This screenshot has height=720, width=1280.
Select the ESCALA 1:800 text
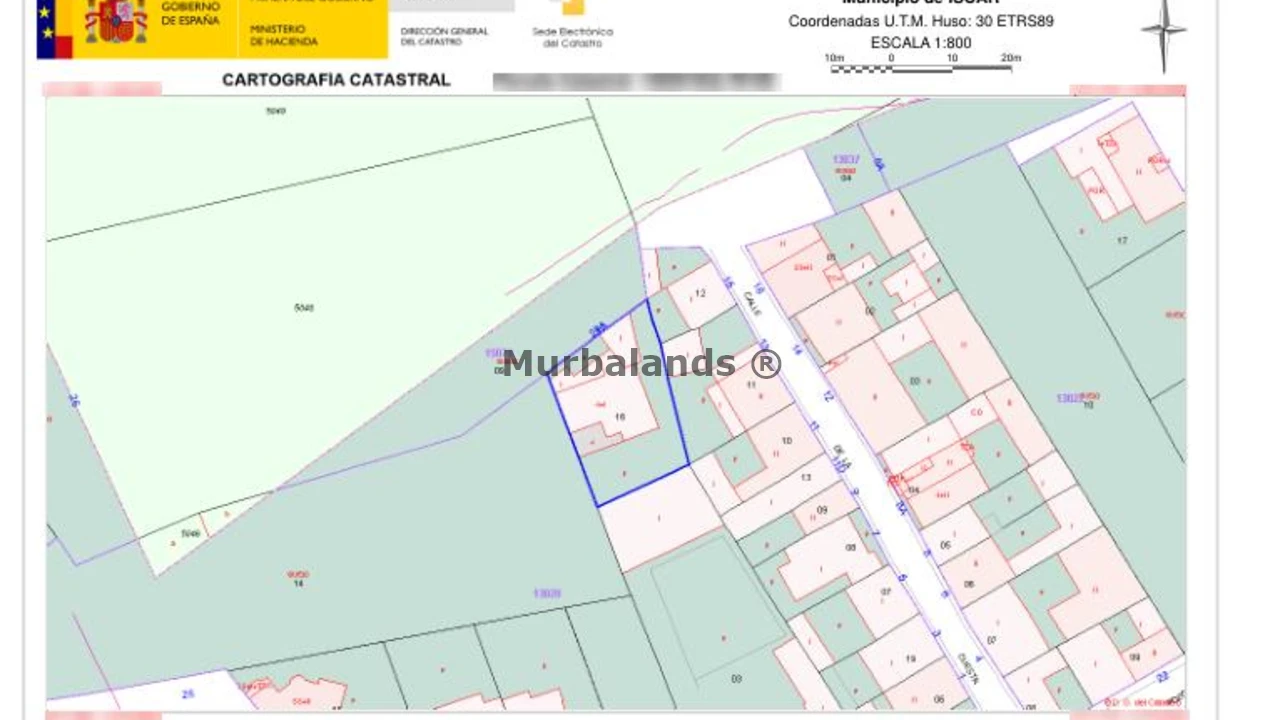[920, 43]
